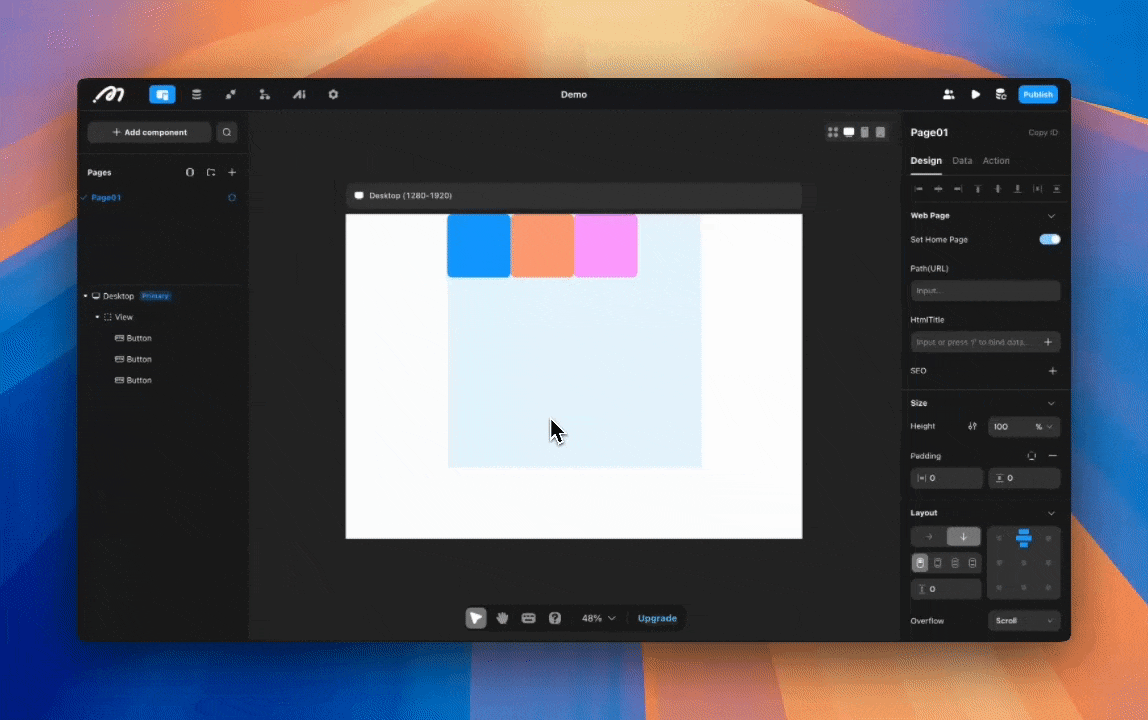Click the Add component button
Screen dimensions: 1148x720
pyautogui.click(x=149, y=133)
